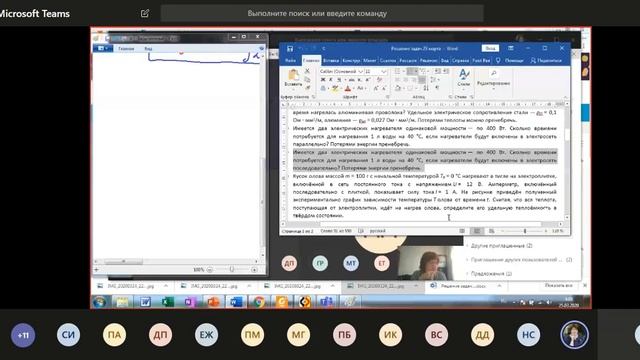
Task: Expand the Стили styles gallery
Action: click(464, 80)
